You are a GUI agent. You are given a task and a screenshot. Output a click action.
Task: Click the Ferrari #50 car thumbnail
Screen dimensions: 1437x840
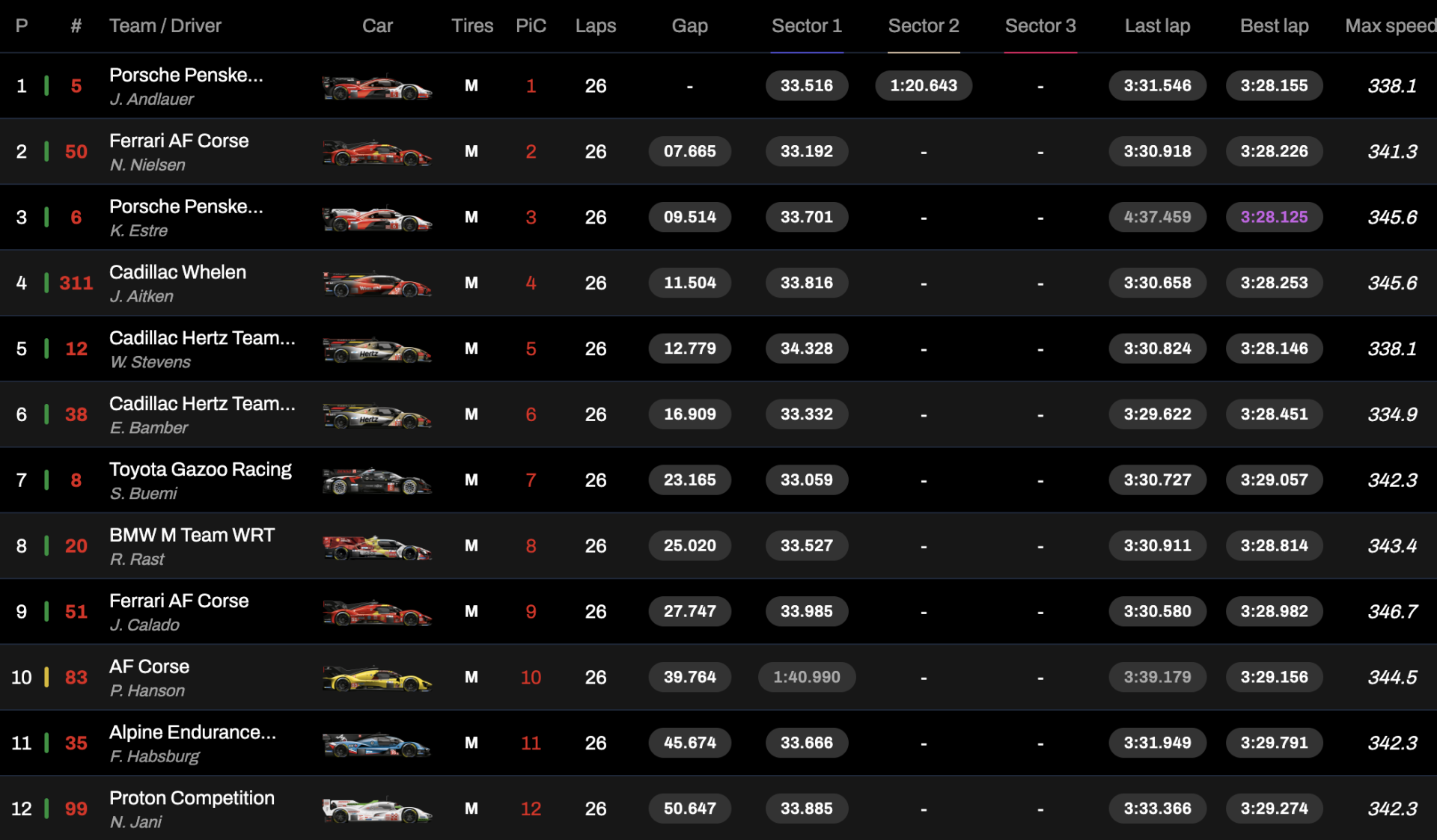click(376, 153)
